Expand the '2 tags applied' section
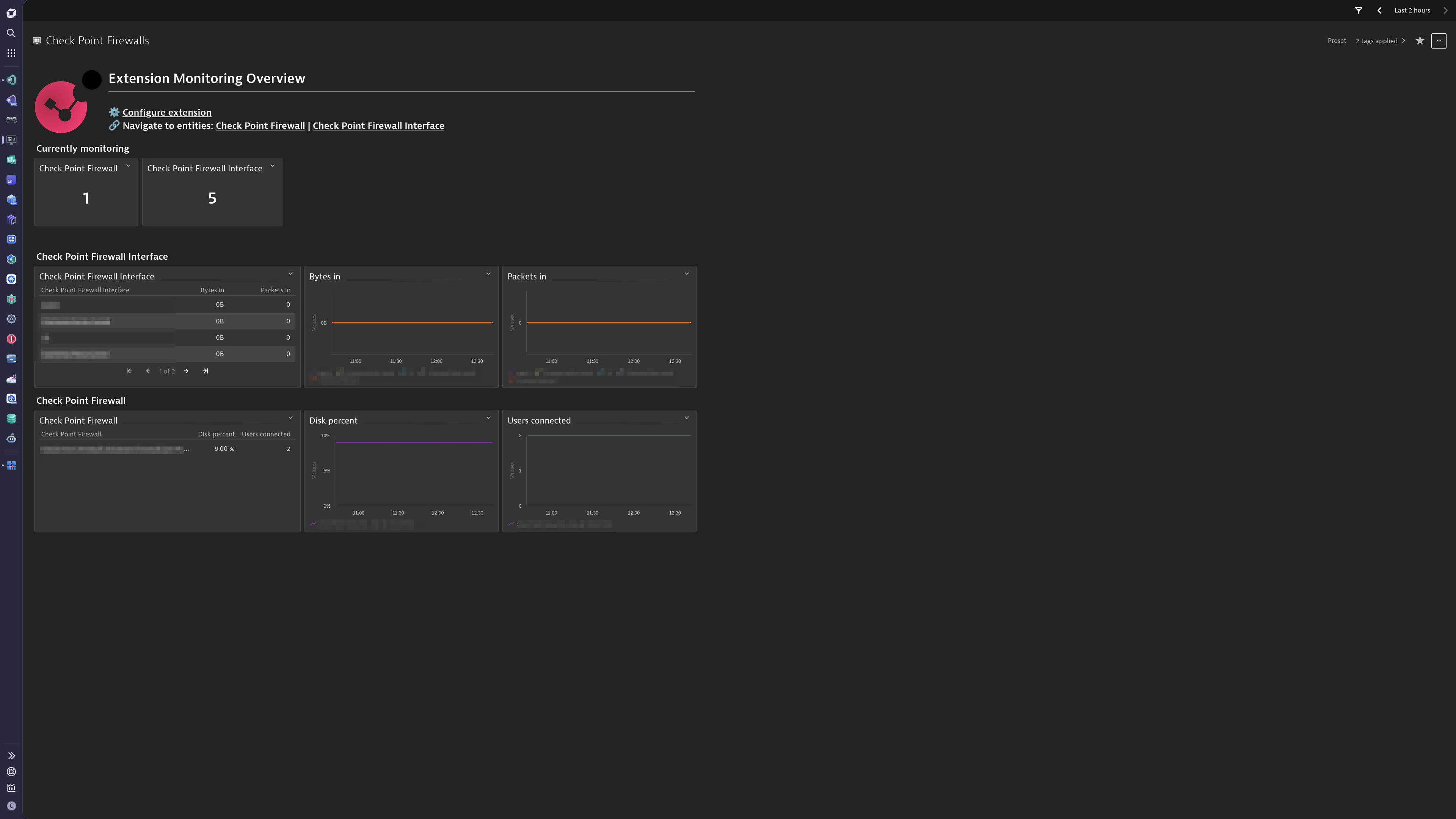The height and width of the screenshot is (819, 1456). pyautogui.click(x=1380, y=41)
